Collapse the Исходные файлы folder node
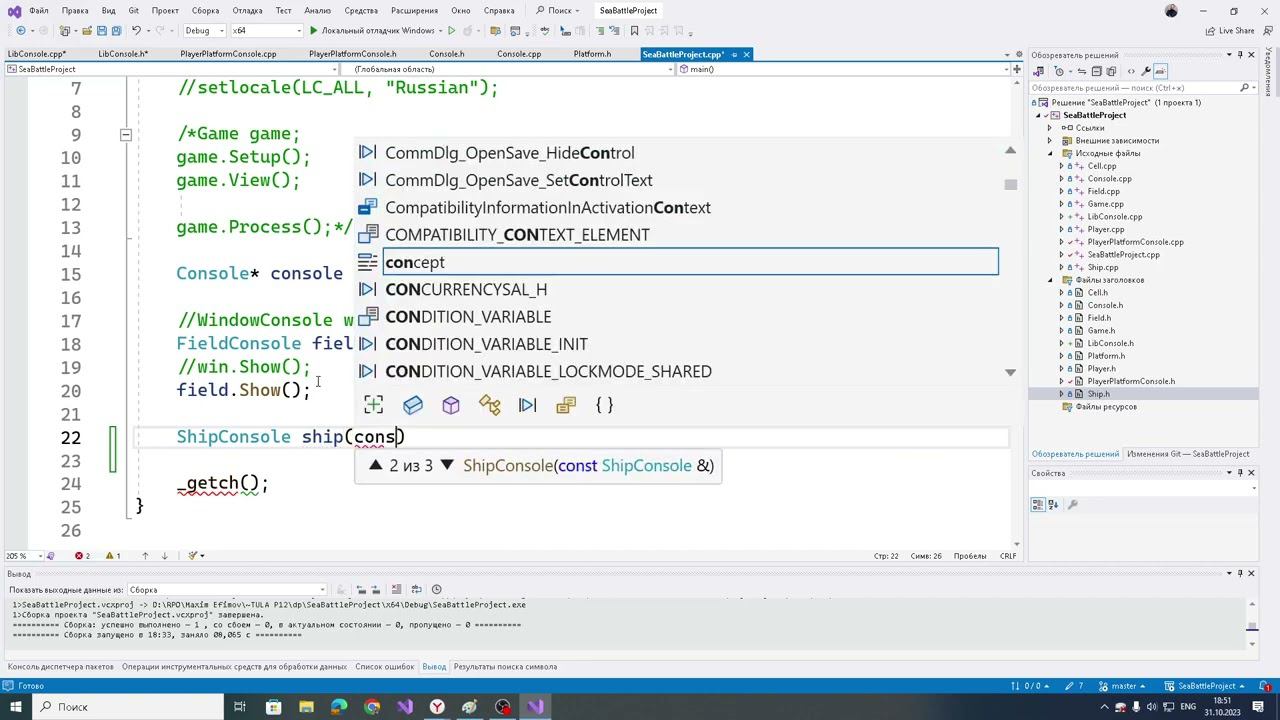The width and height of the screenshot is (1280, 720). click(x=1050, y=153)
